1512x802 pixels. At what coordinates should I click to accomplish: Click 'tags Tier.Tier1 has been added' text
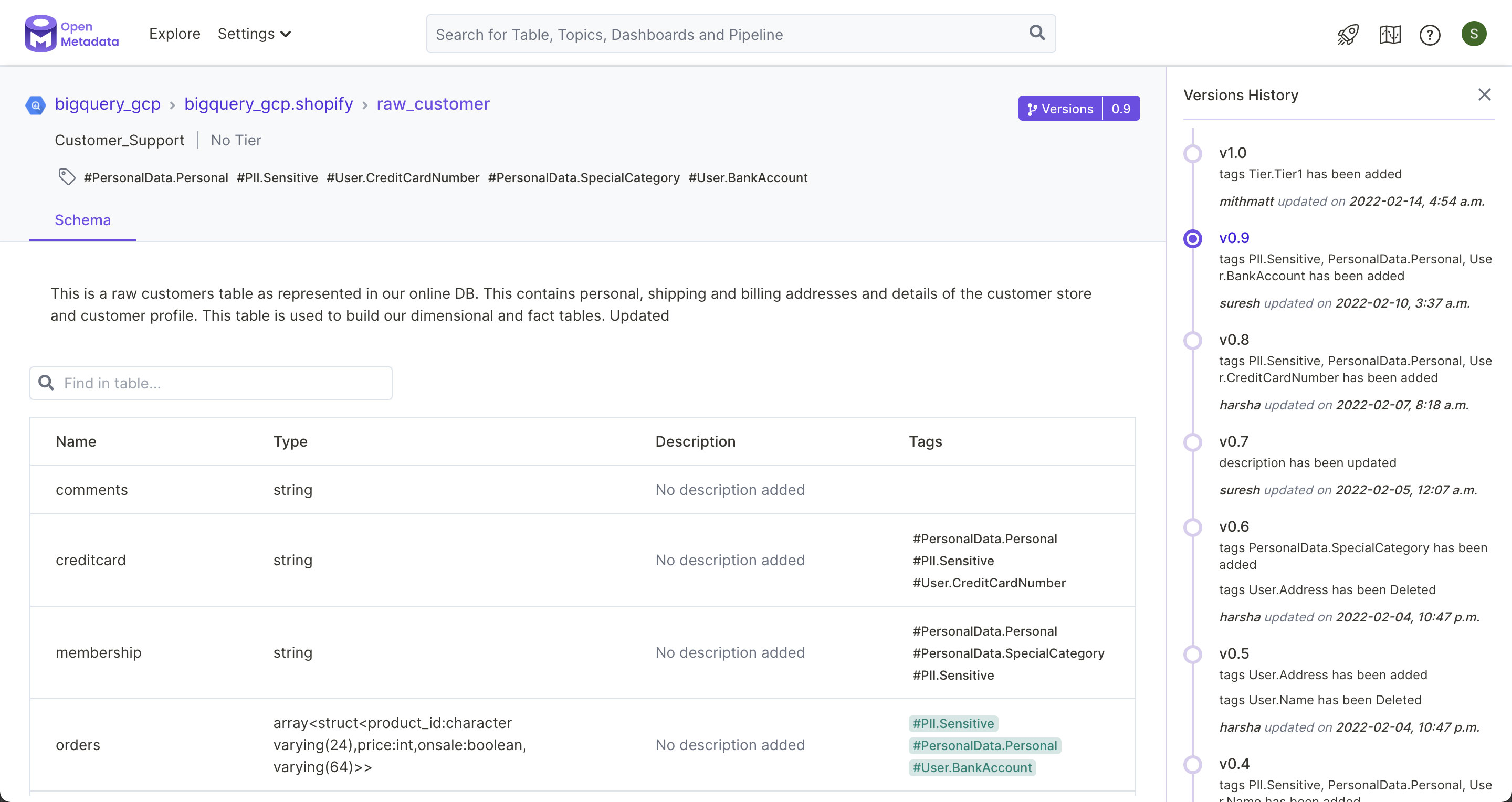tap(1310, 174)
